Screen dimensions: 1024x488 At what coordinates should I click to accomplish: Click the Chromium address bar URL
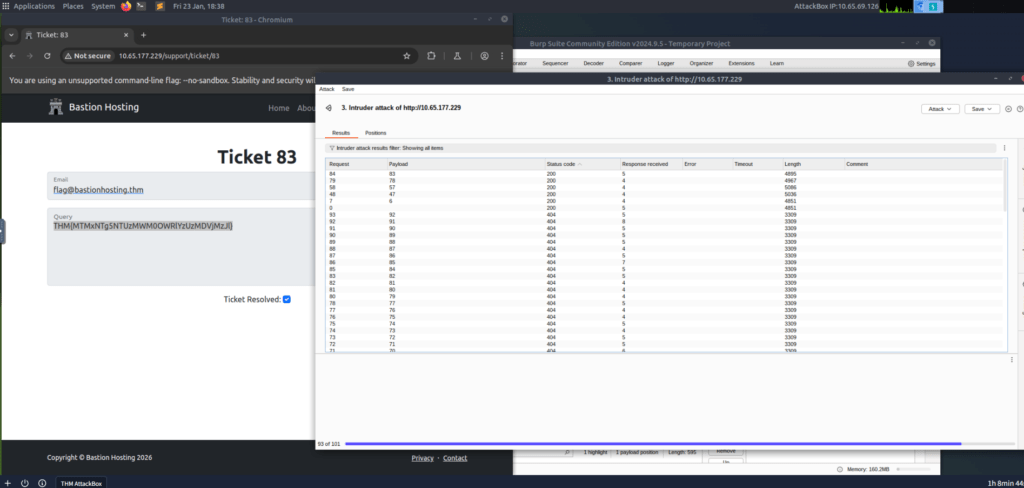[x=168, y=56]
